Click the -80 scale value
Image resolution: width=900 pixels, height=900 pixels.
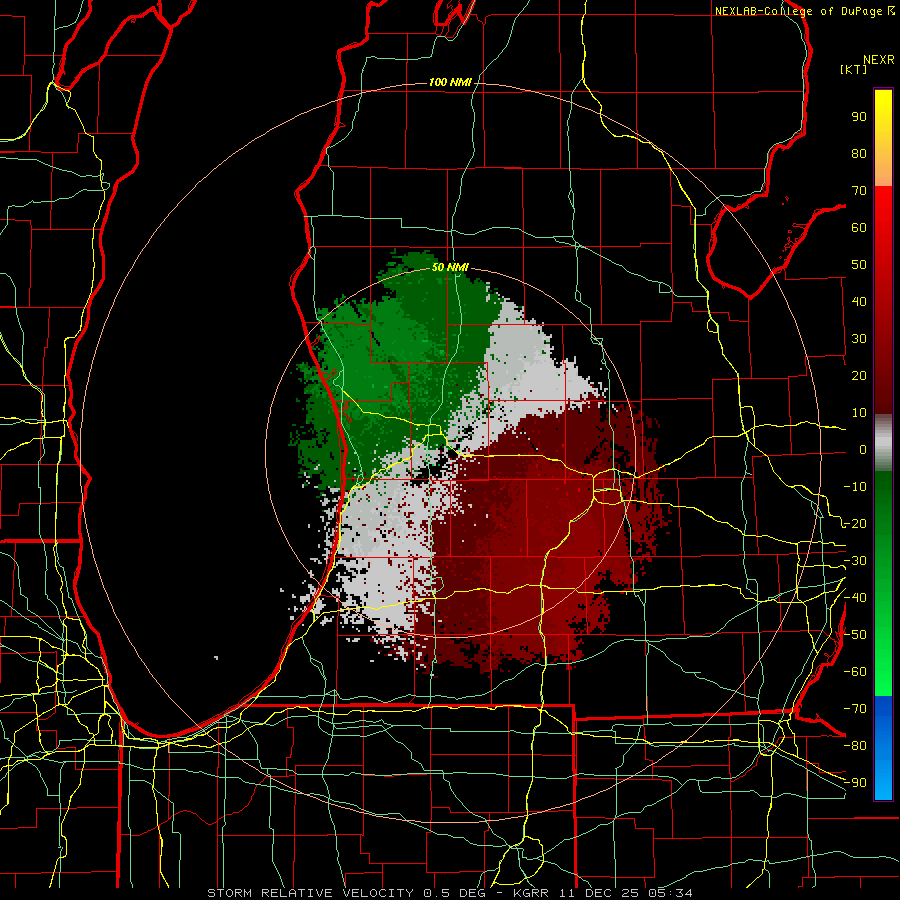pyautogui.click(x=855, y=746)
